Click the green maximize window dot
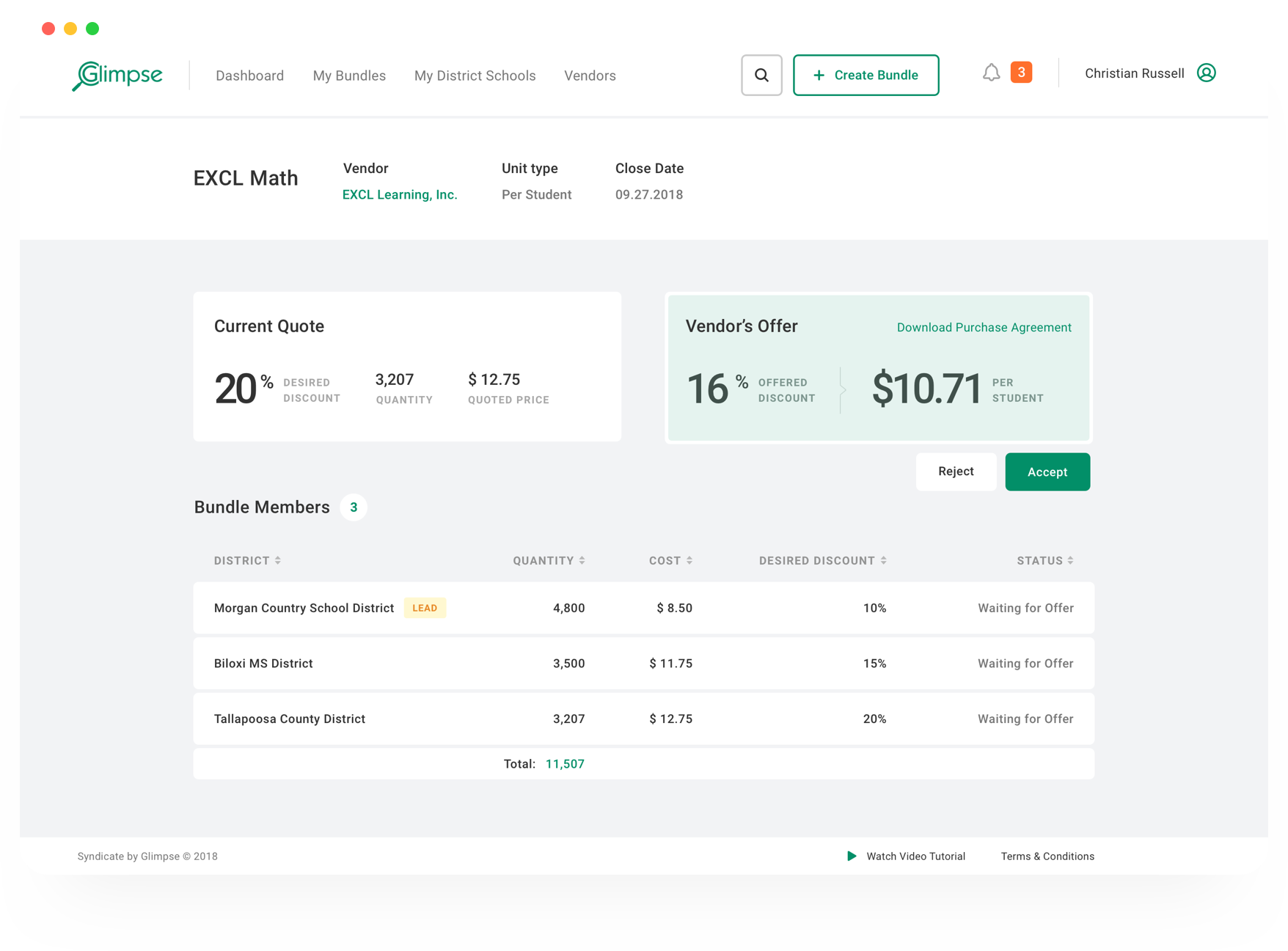The width and height of the screenshot is (1288, 951). pos(92,29)
